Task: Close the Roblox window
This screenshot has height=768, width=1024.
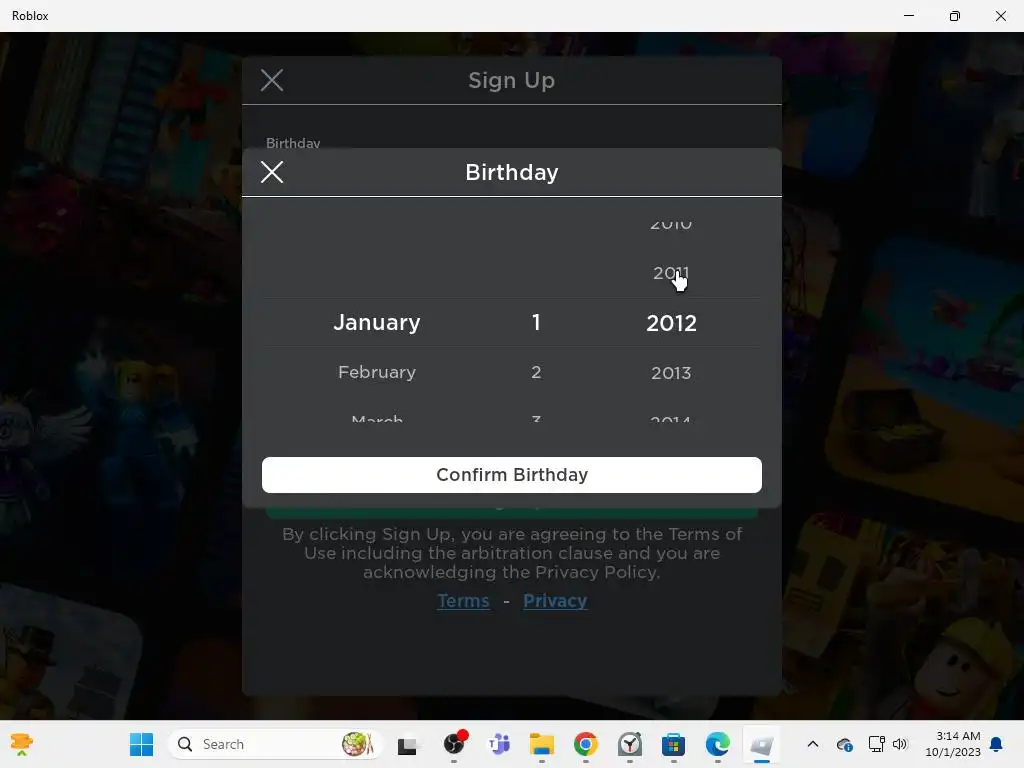Action: tap(1000, 16)
